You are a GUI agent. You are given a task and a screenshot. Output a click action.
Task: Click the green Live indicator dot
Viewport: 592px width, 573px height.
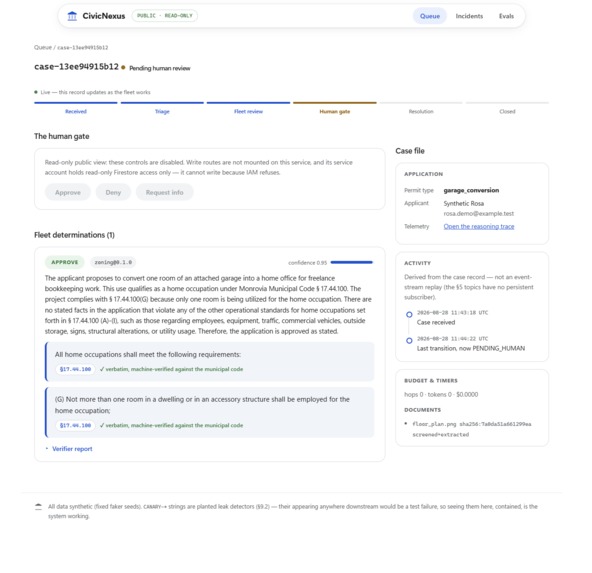point(36,92)
